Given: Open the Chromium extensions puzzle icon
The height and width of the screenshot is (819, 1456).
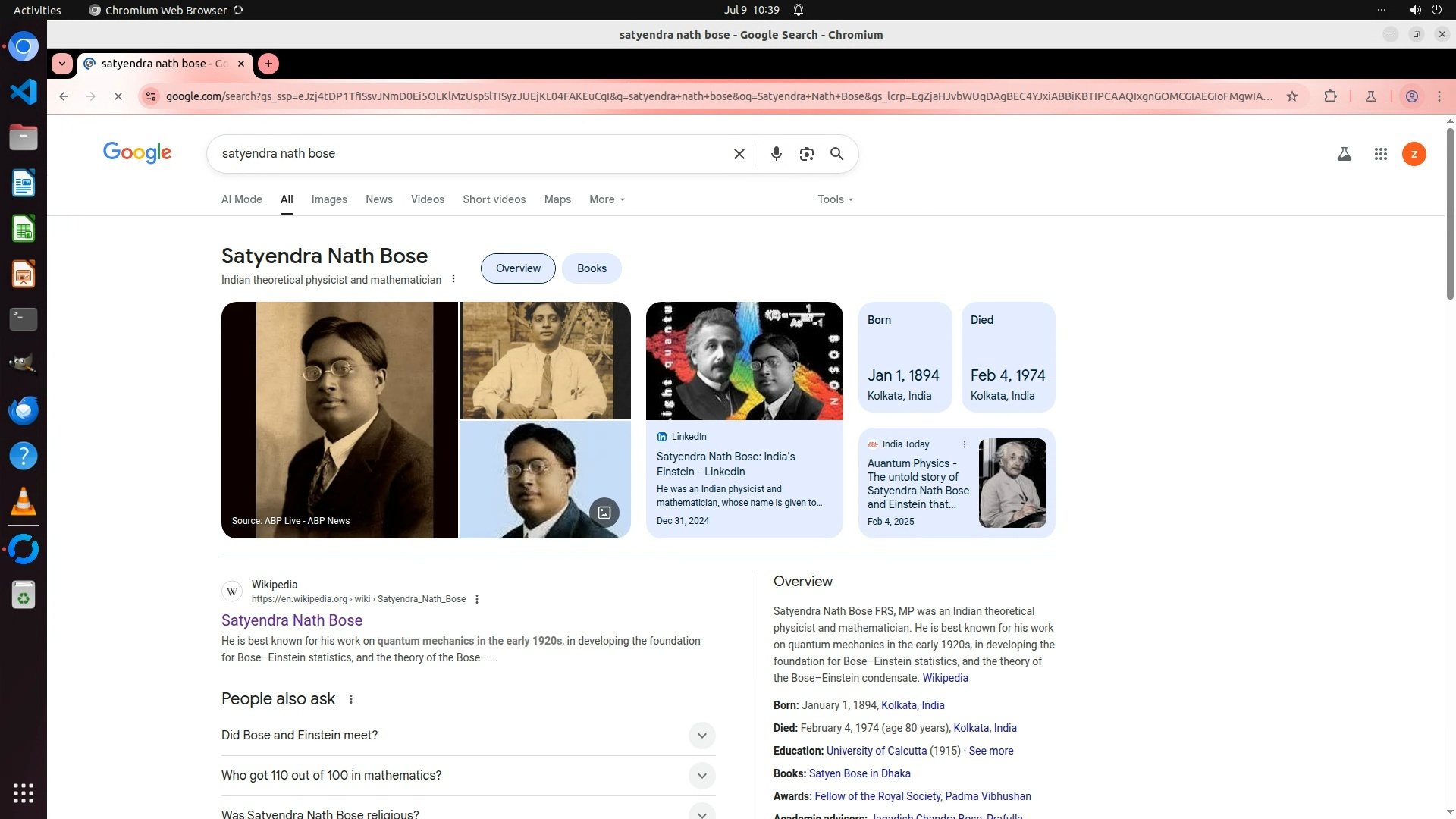Looking at the screenshot, I should click(1330, 96).
